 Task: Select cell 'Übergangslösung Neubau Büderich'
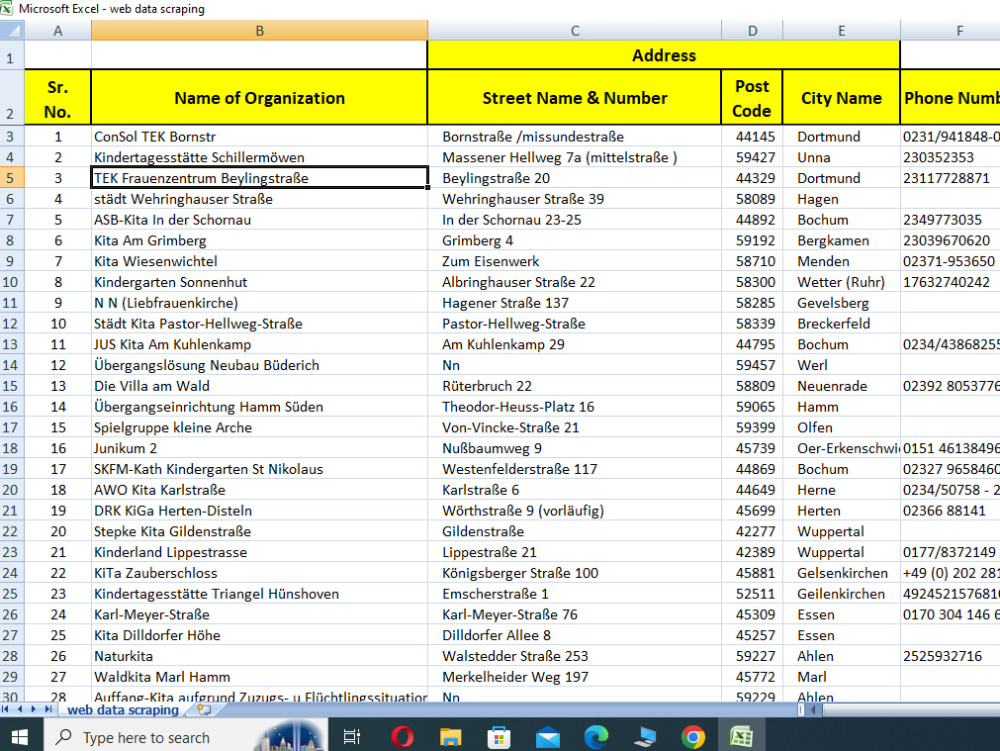point(259,365)
